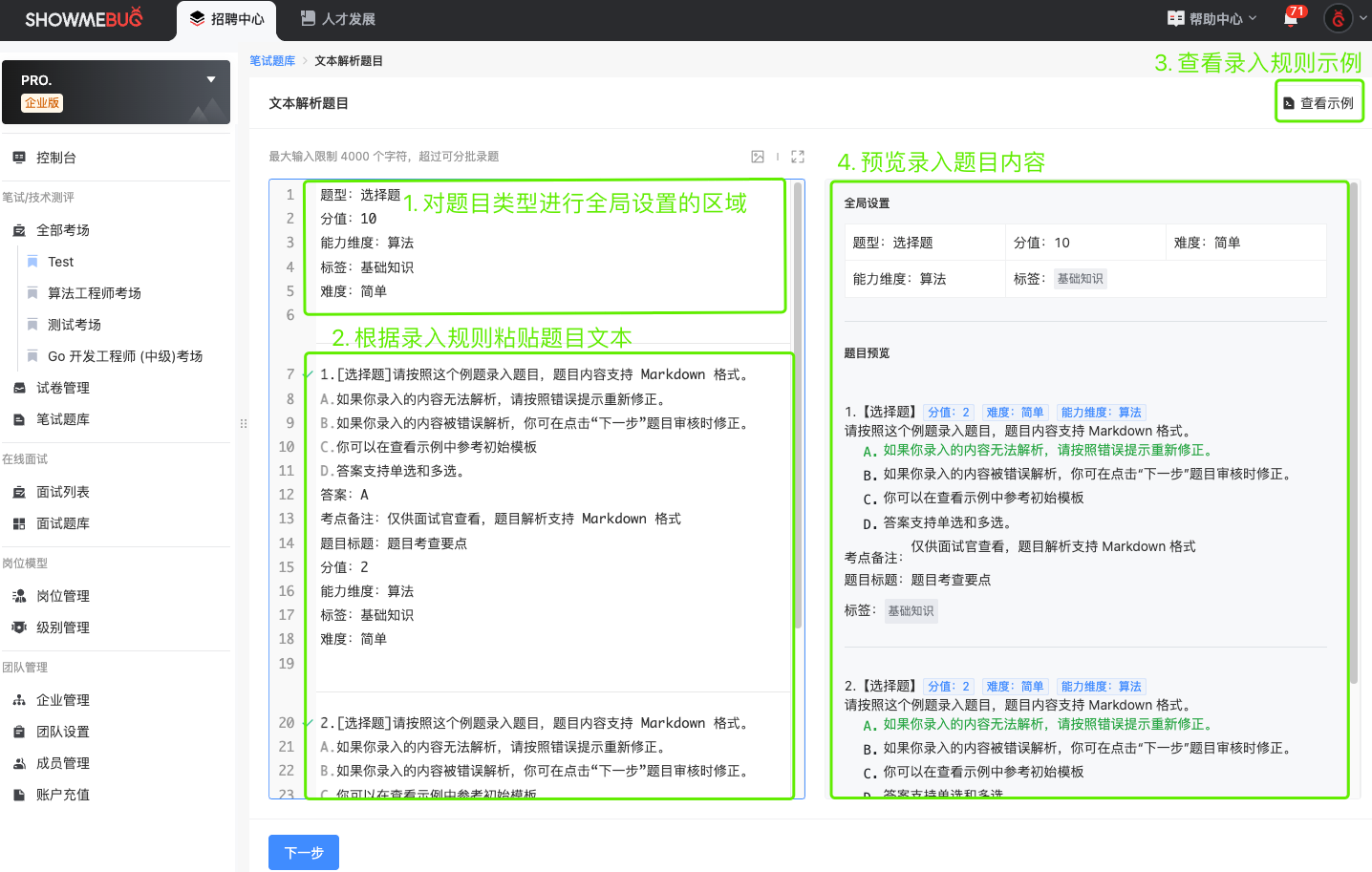Open 试卷管理 in the sidebar
This screenshot has height=872, width=1372.
click(x=62, y=388)
